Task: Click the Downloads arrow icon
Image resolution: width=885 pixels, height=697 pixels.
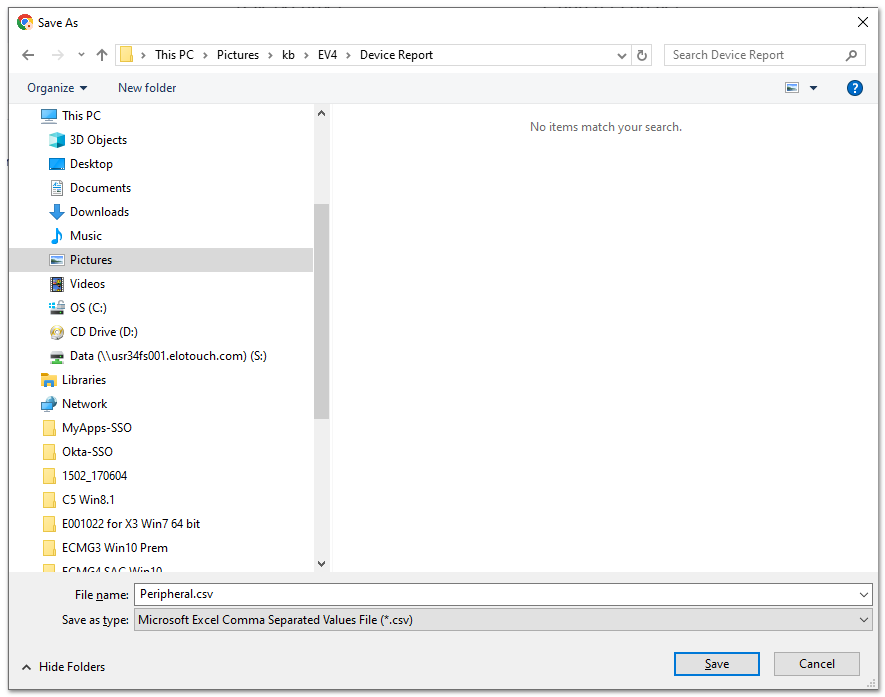Action: [x=56, y=212]
